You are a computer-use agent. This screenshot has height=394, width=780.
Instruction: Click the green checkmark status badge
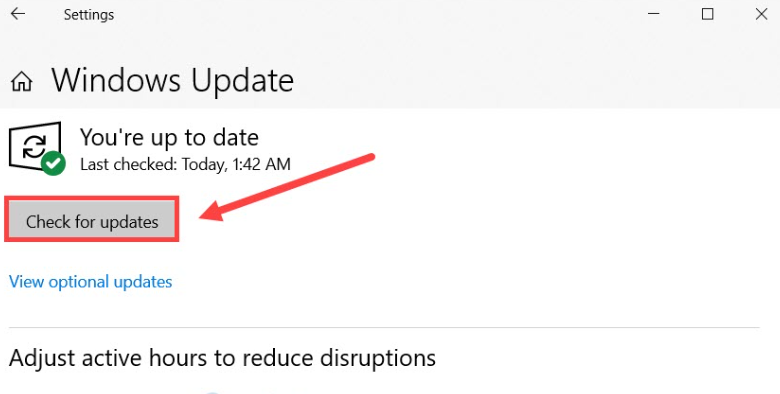(53, 163)
